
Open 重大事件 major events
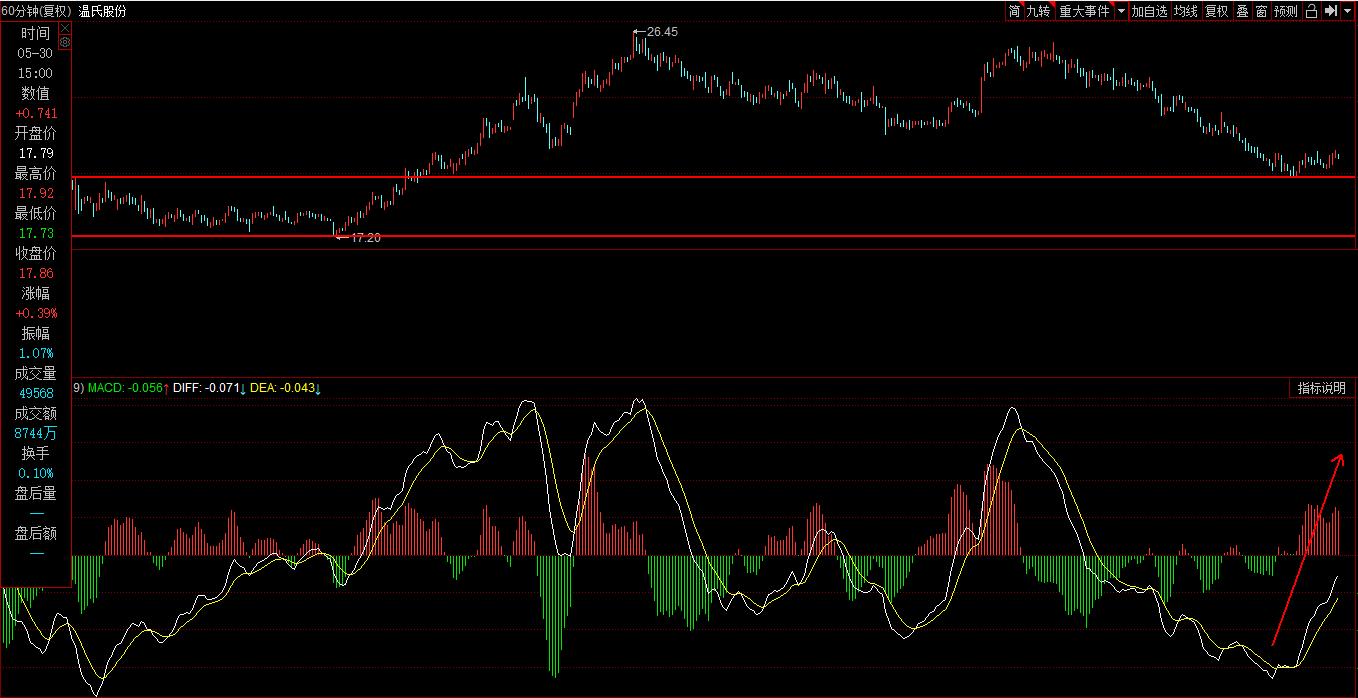pyautogui.click(x=1084, y=11)
